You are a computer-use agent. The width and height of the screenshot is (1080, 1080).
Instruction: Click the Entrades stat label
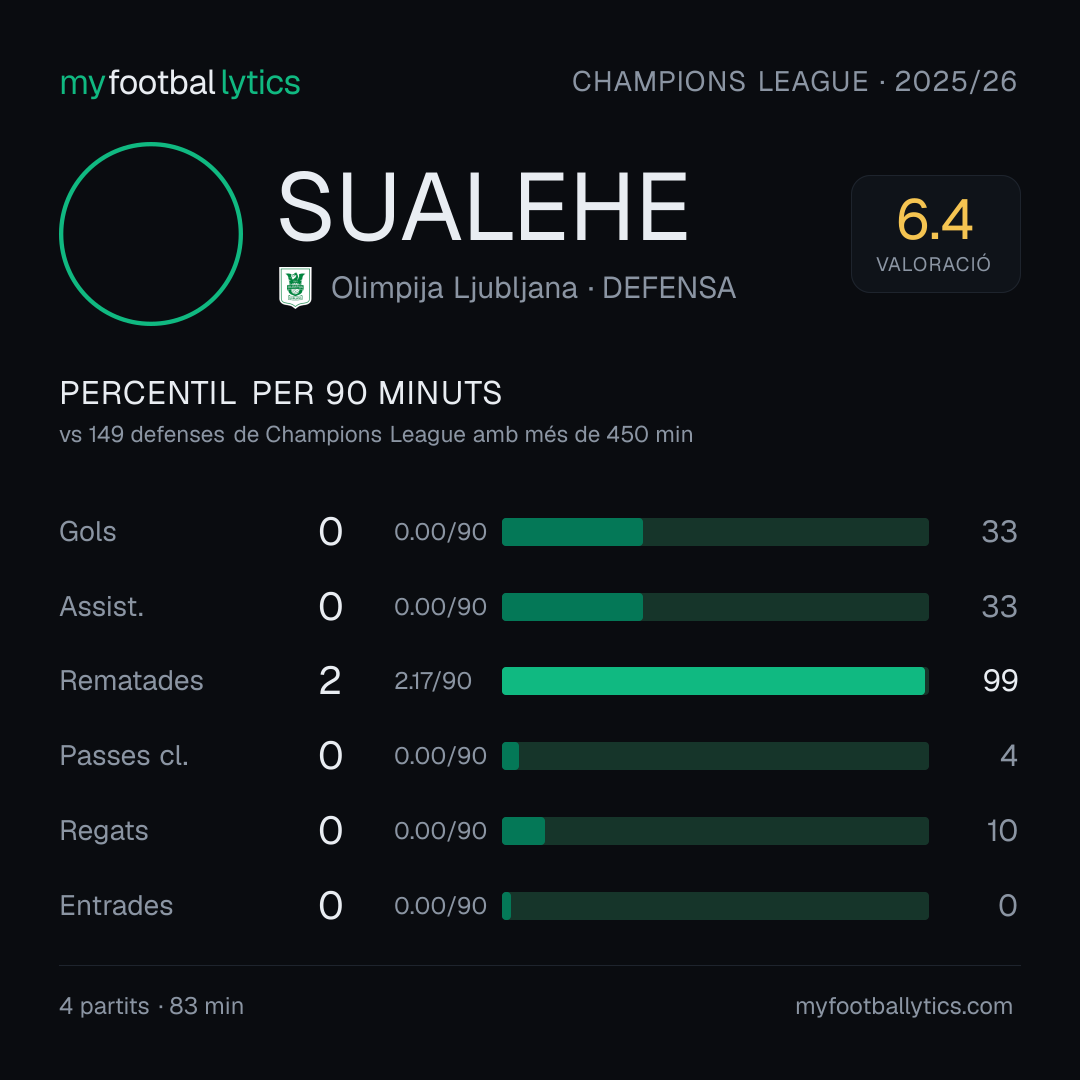[x=116, y=906]
